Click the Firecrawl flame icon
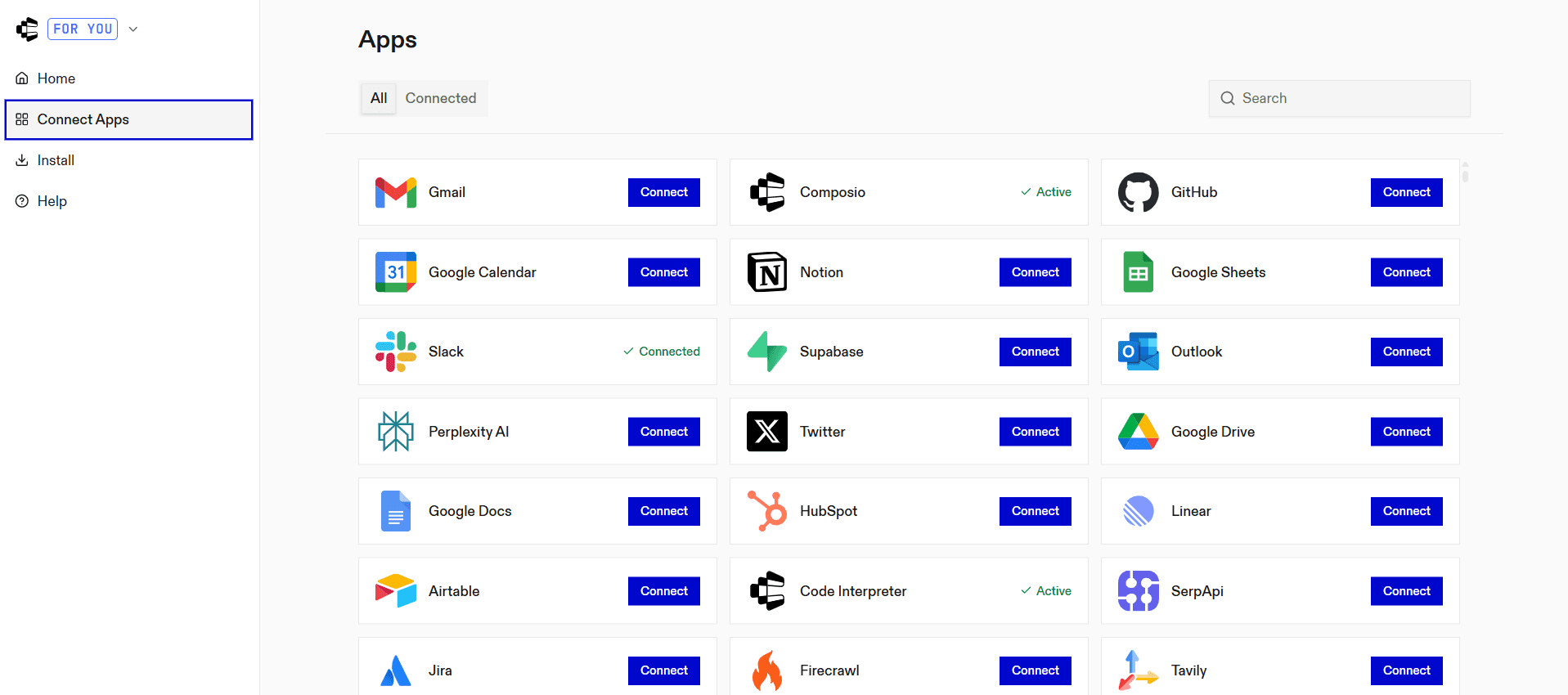Viewport: 1568px width, 695px height. [x=767, y=670]
